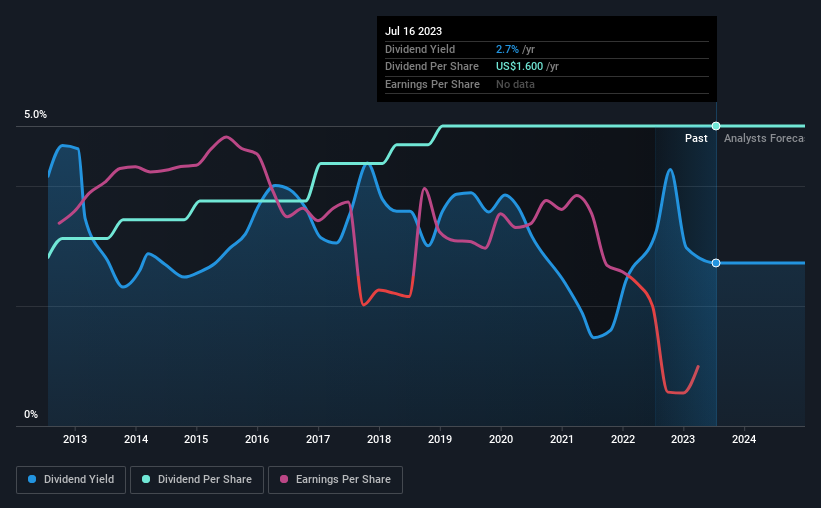Click the blue Dividend Yield legend dot
Screen dimensions: 821x508
tap(32, 479)
